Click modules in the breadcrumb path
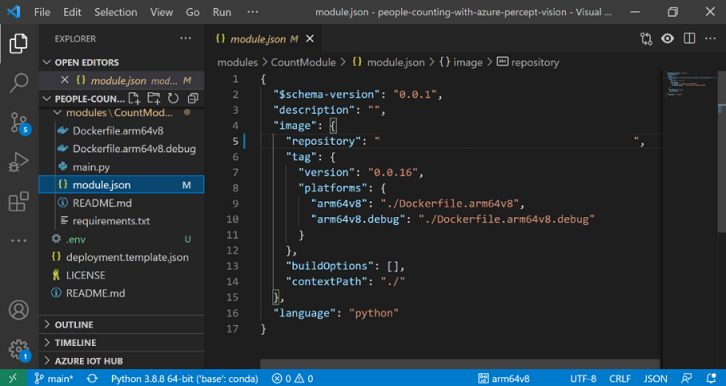The height and width of the screenshot is (386, 726). pos(237,62)
